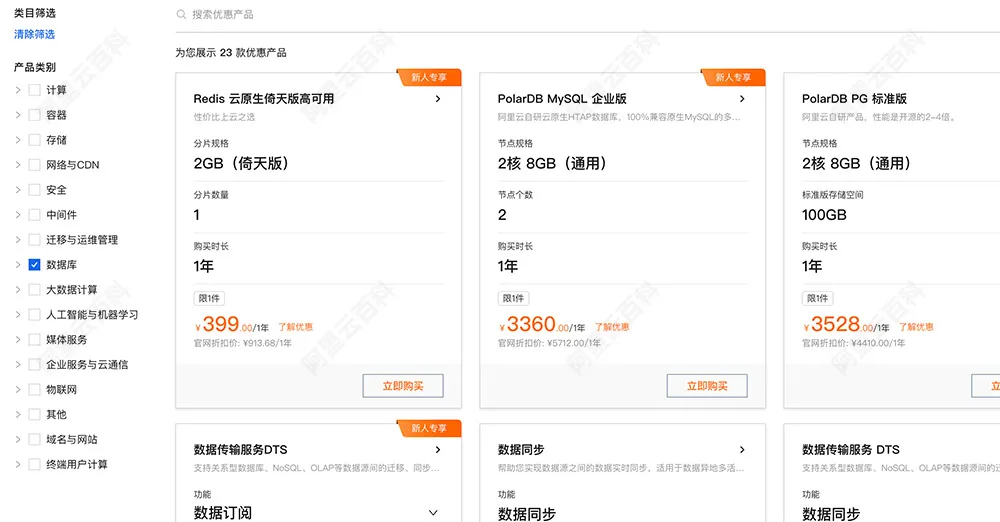Enable the 安全 checkbox
This screenshot has height=522, width=1000.
[x=34, y=190]
